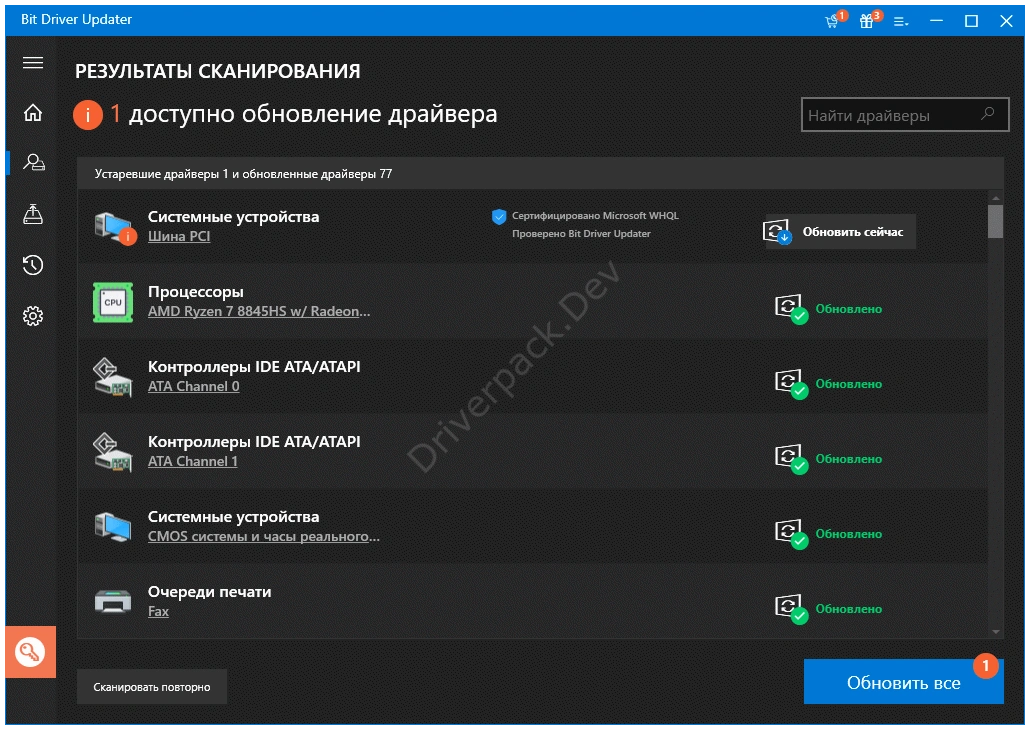Maximize the Bit Driver Updater window
Viewport: 1028px width, 729px height.
click(972, 21)
